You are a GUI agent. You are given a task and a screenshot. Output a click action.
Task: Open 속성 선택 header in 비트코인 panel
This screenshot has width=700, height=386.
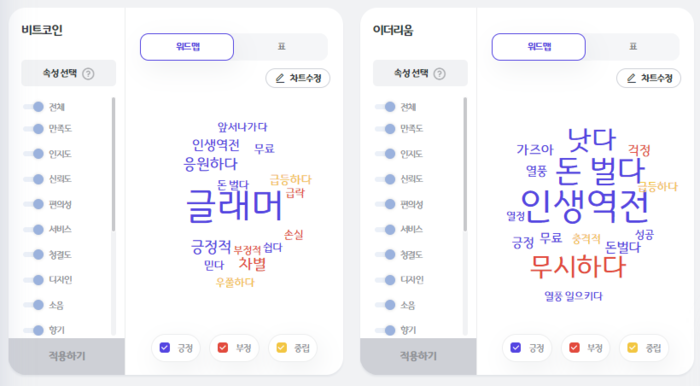click(69, 73)
